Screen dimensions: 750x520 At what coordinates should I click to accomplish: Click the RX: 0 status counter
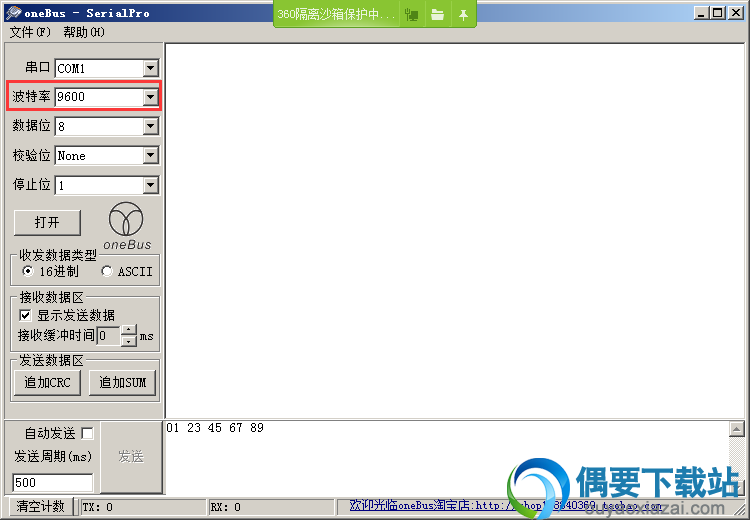pos(272,507)
